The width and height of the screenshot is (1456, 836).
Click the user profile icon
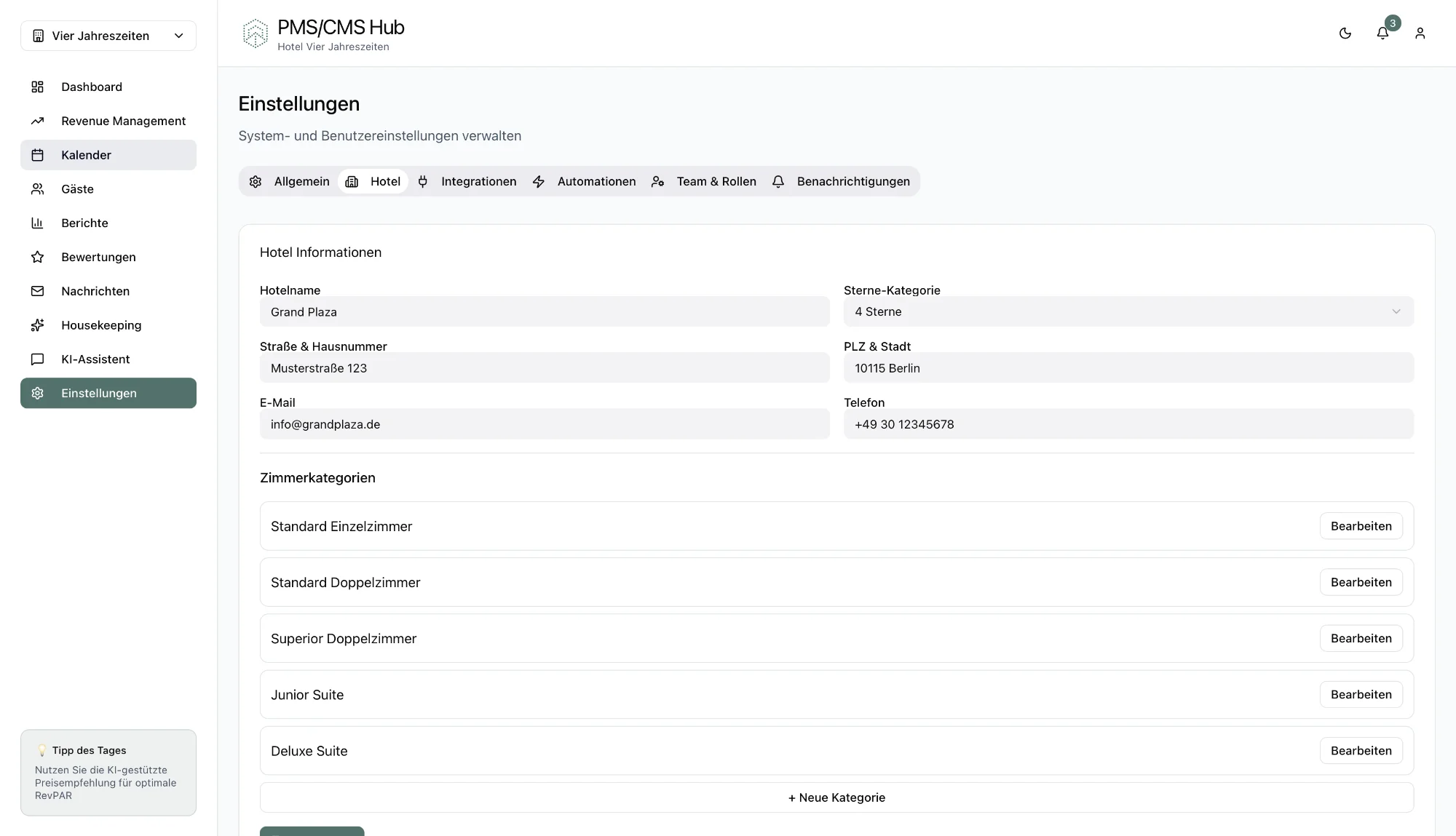coord(1420,33)
